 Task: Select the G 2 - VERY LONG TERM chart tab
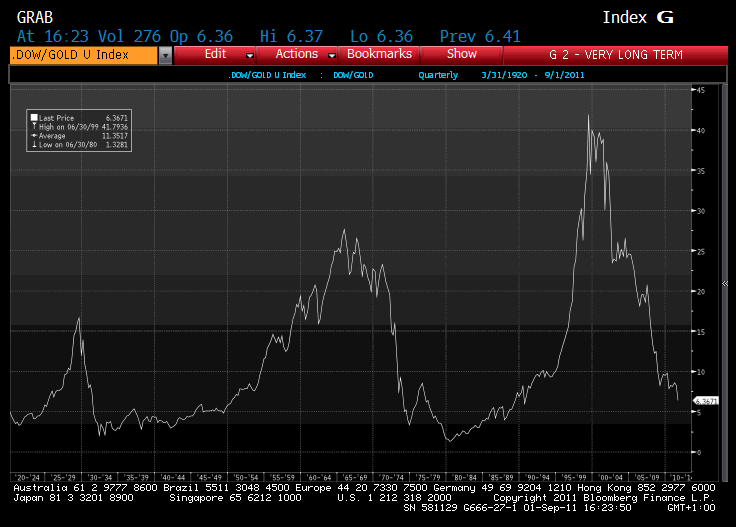click(615, 55)
